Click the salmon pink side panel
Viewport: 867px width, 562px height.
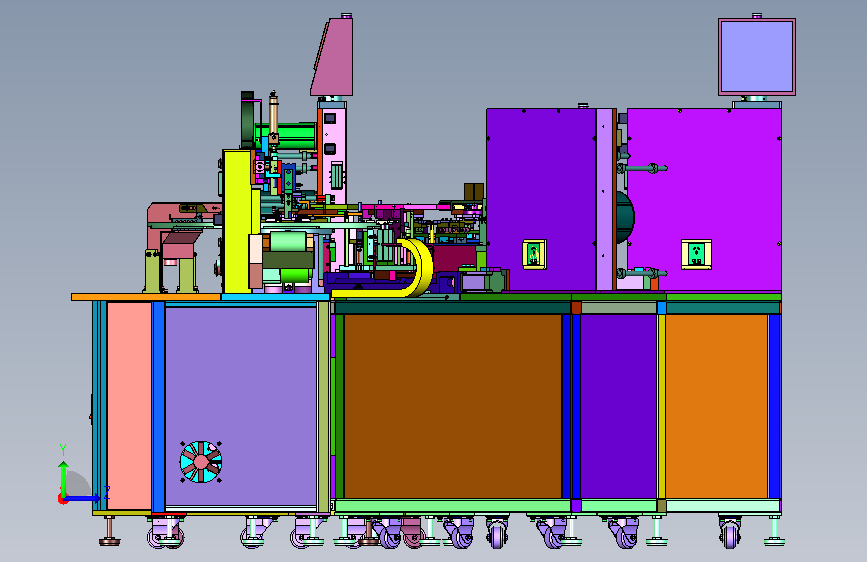tap(129, 406)
